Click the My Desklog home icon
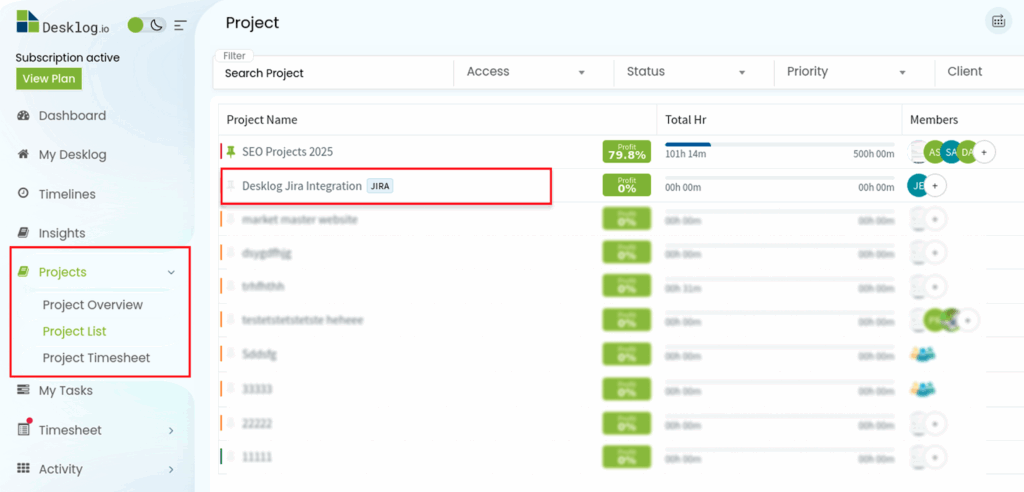Image resolution: width=1024 pixels, height=492 pixels. (x=23, y=155)
